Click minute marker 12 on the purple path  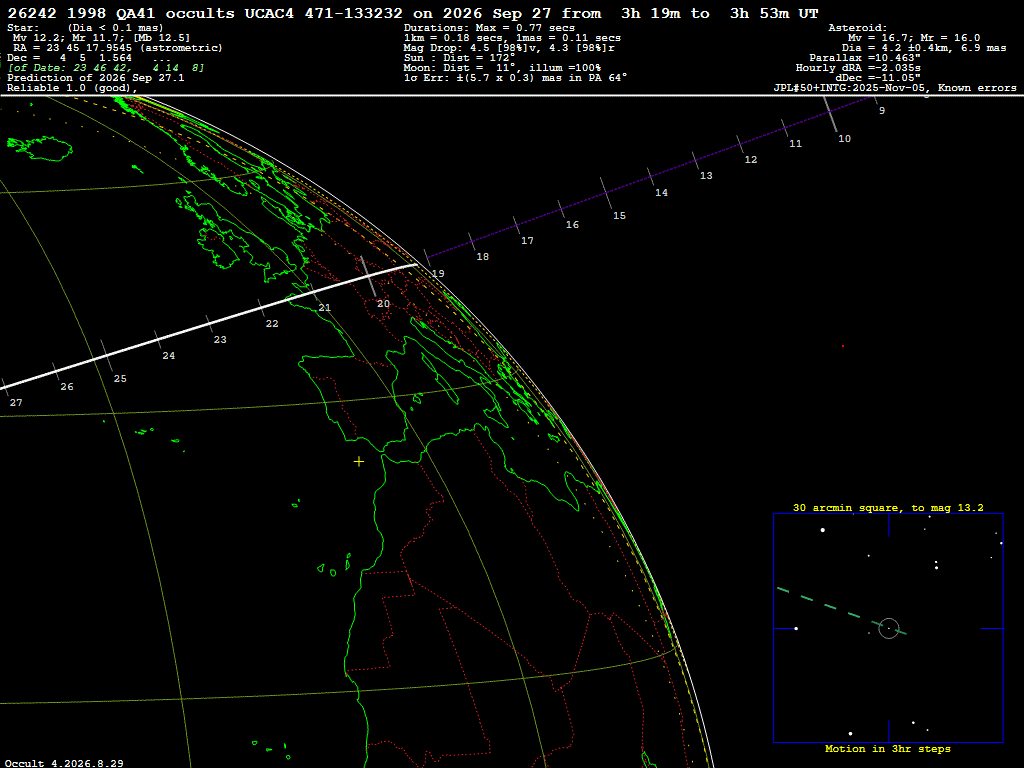(751, 159)
